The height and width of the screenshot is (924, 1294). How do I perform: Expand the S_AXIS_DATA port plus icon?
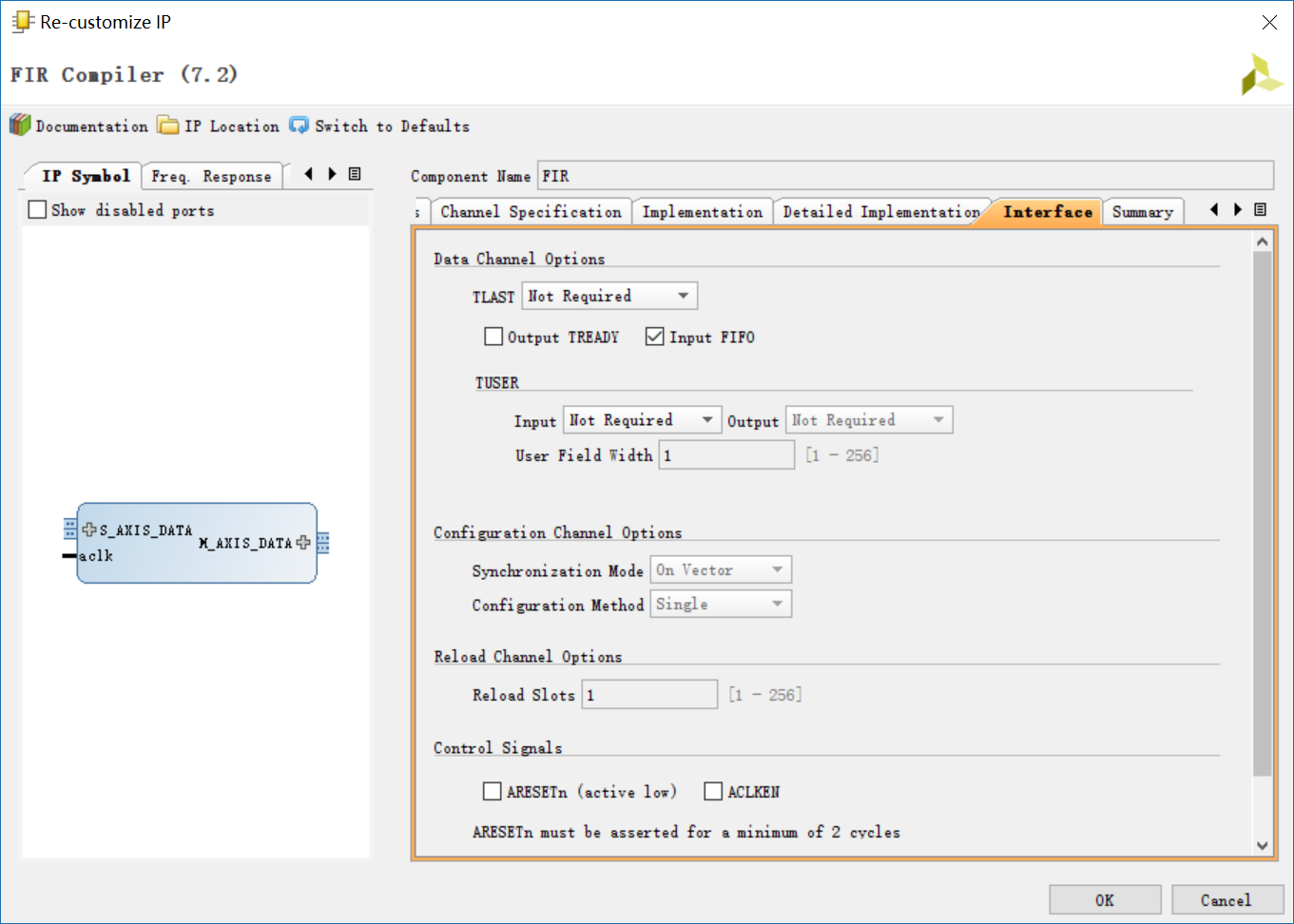click(89, 529)
